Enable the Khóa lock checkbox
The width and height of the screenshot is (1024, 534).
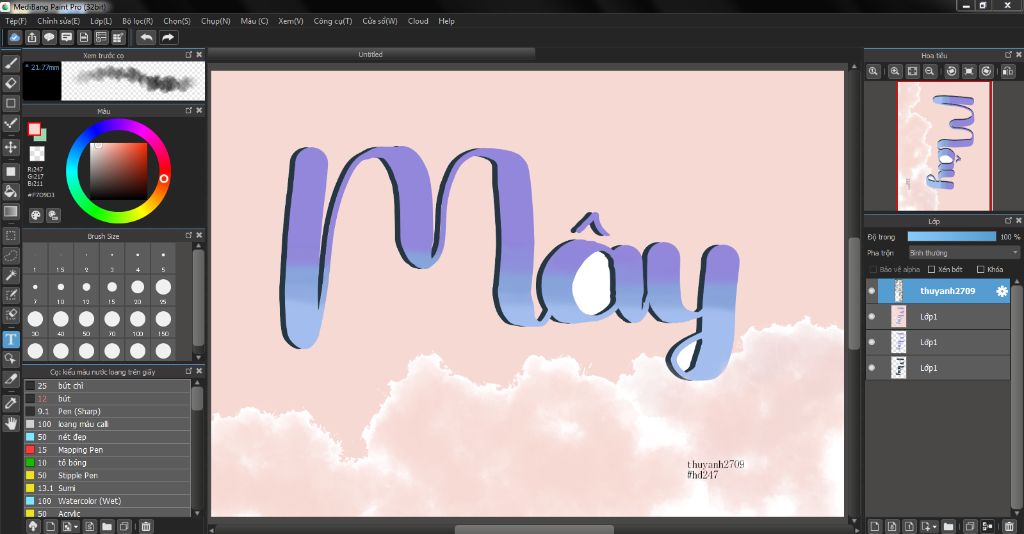click(980, 269)
